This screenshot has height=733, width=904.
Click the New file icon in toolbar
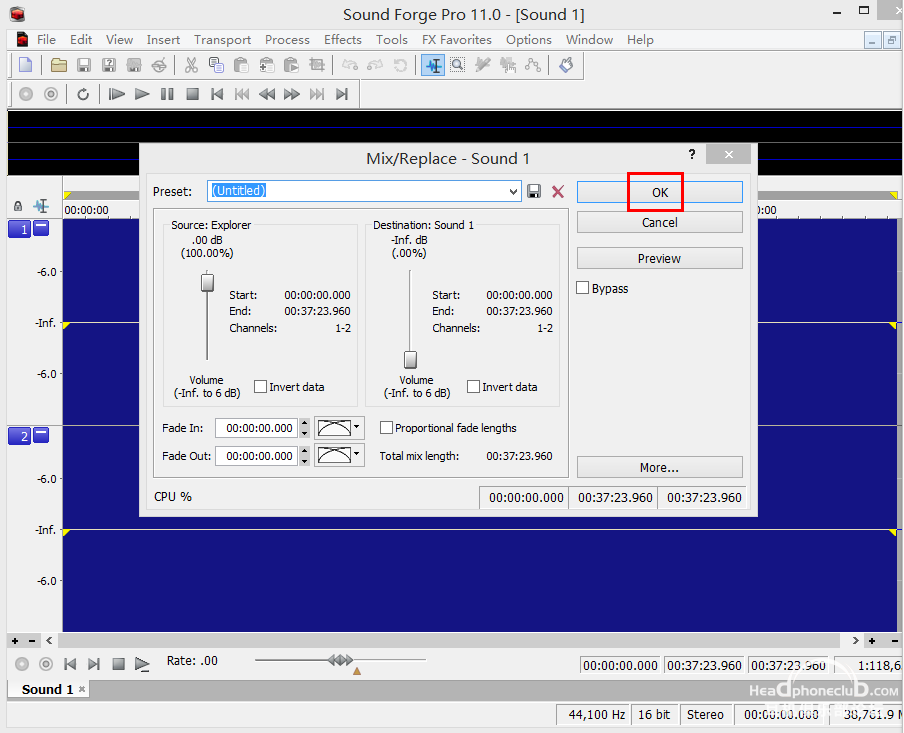[x=25, y=65]
